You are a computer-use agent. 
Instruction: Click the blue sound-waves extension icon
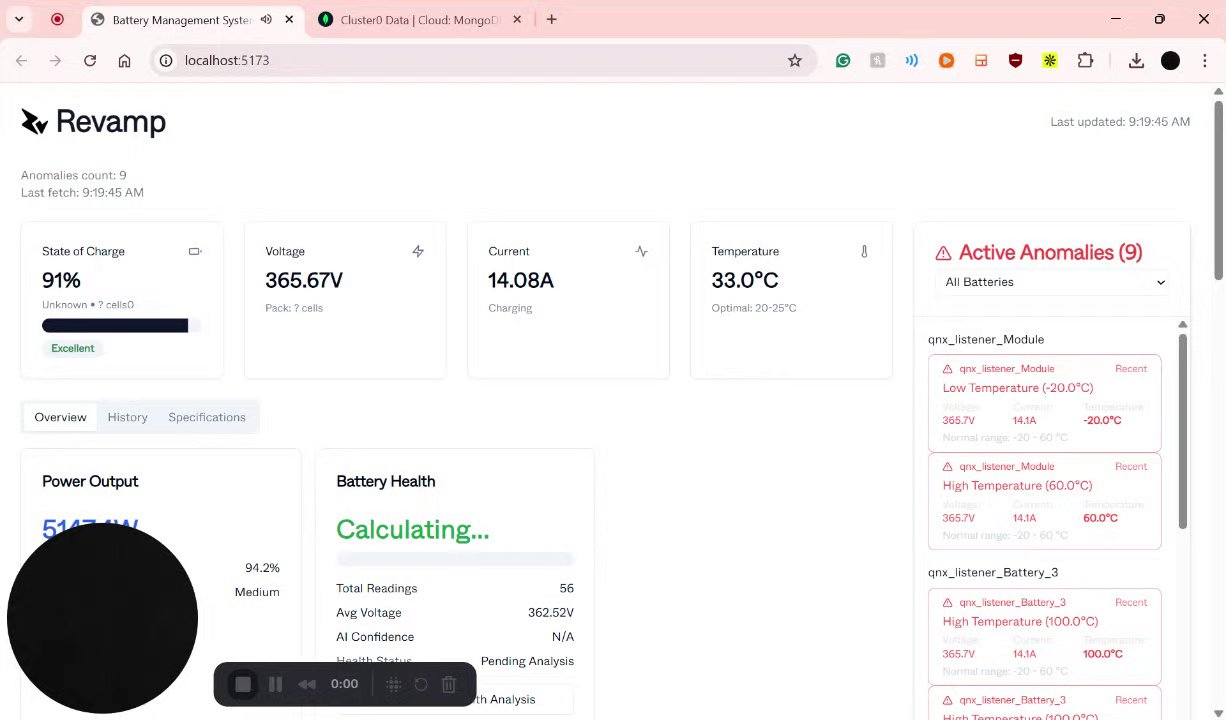pyautogui.click(x=912, y=61)
